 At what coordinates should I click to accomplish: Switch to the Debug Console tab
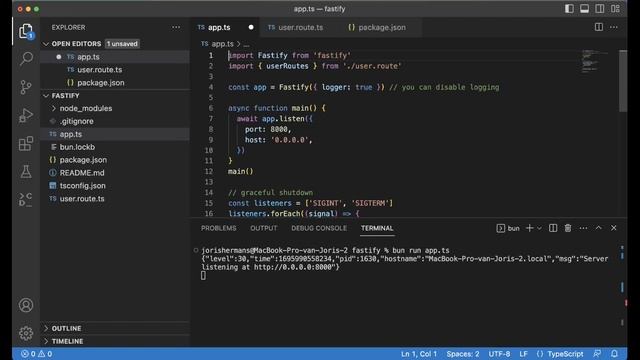(x=319, y=228)
